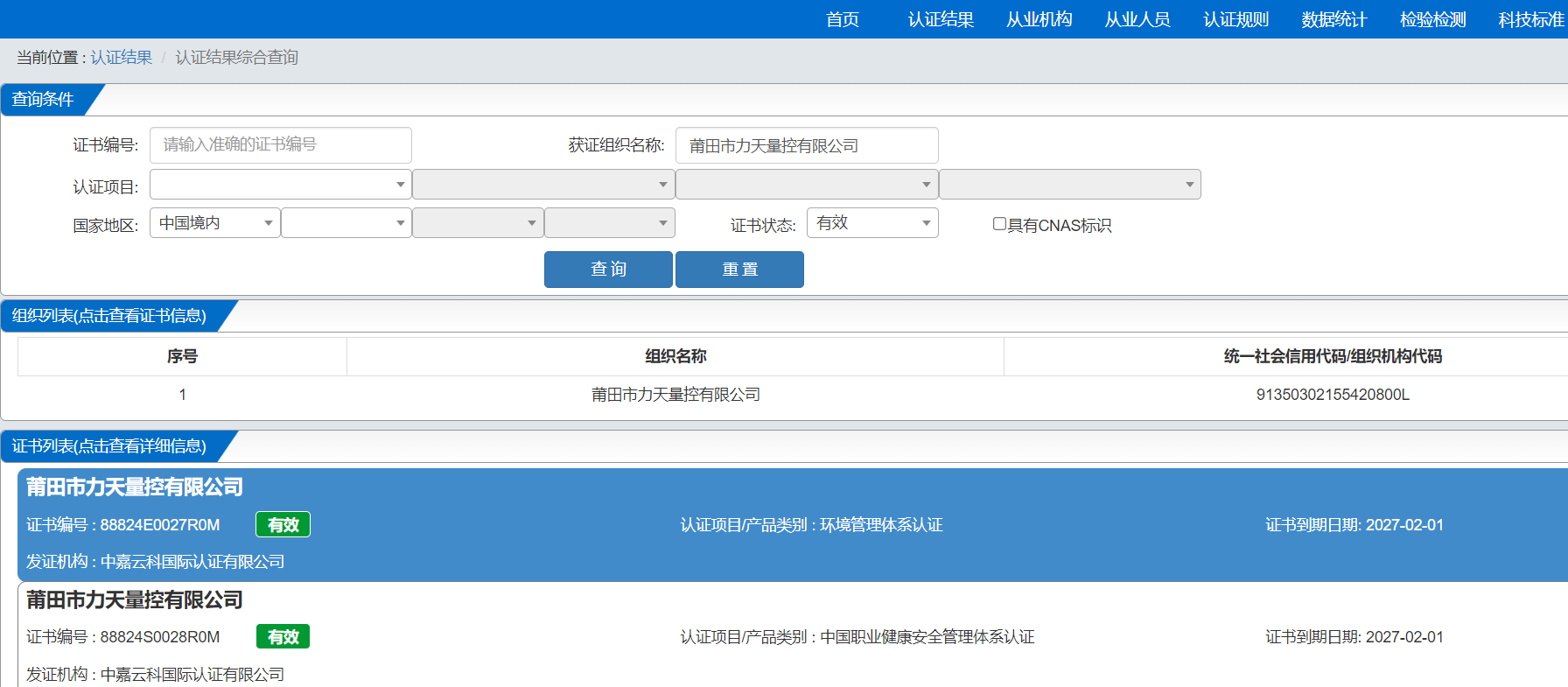Expand the fourth 认证项目 dropdown

[x=1070, y=185]
